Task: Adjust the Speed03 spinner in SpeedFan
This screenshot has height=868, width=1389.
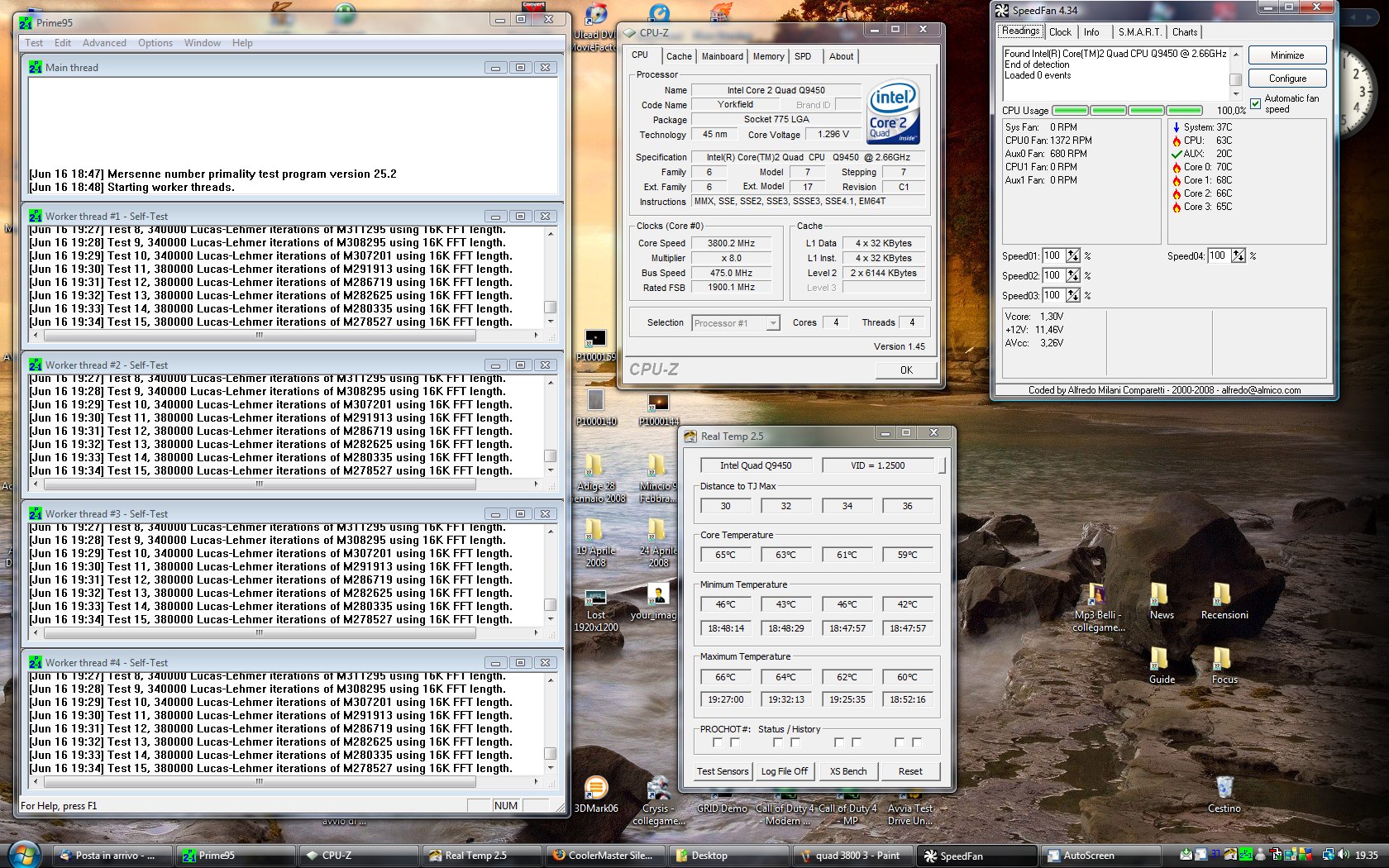Action: pos(1072,296)
